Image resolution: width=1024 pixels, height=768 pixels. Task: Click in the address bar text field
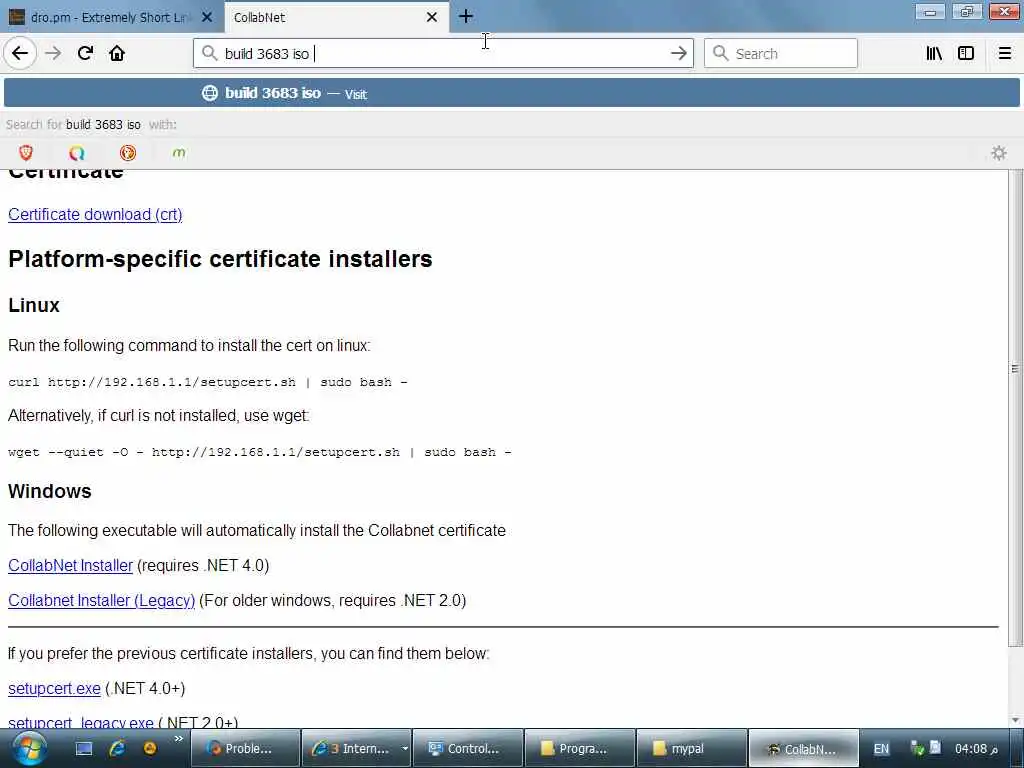tap(444, 53)
